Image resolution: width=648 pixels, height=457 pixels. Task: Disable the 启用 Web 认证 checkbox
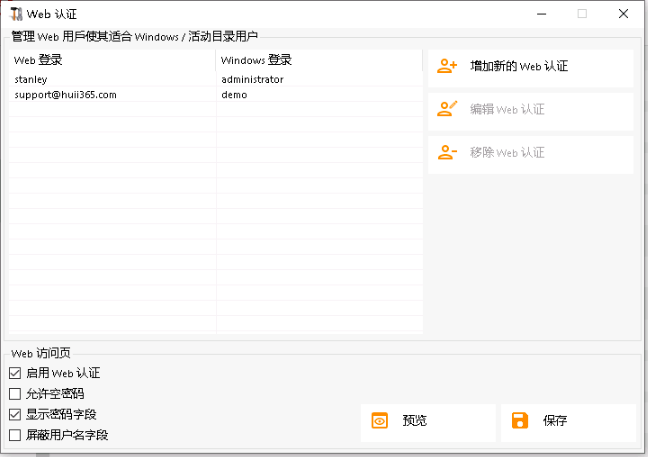15,373
